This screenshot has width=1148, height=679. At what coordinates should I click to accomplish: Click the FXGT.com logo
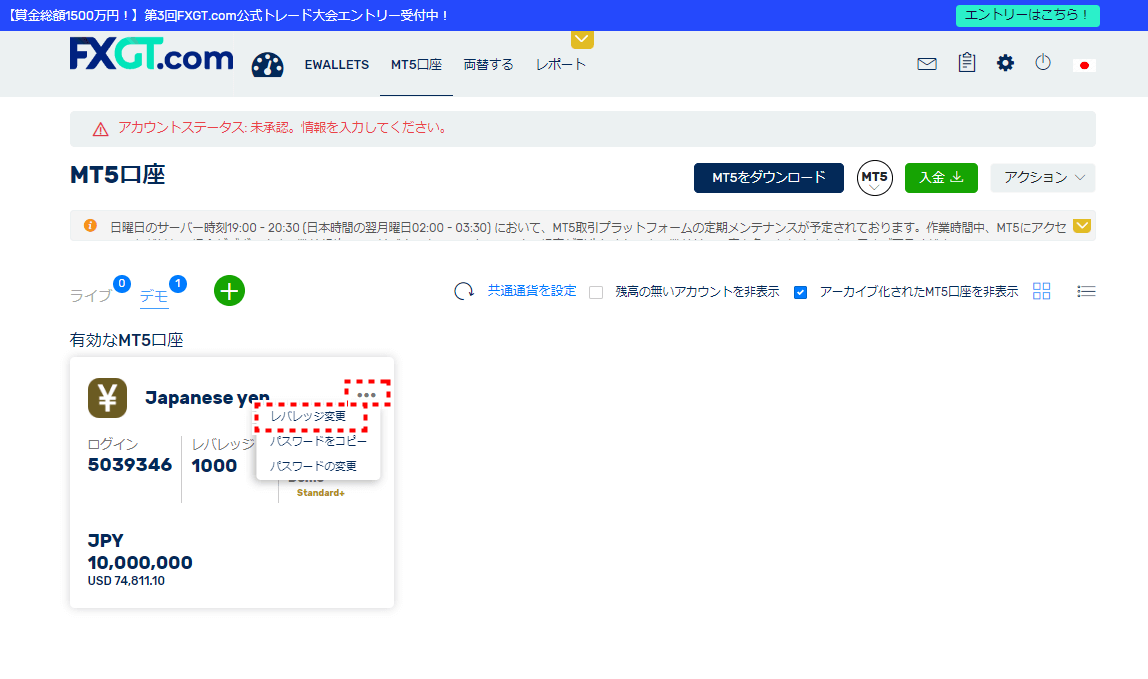click(x=152, y=54)
